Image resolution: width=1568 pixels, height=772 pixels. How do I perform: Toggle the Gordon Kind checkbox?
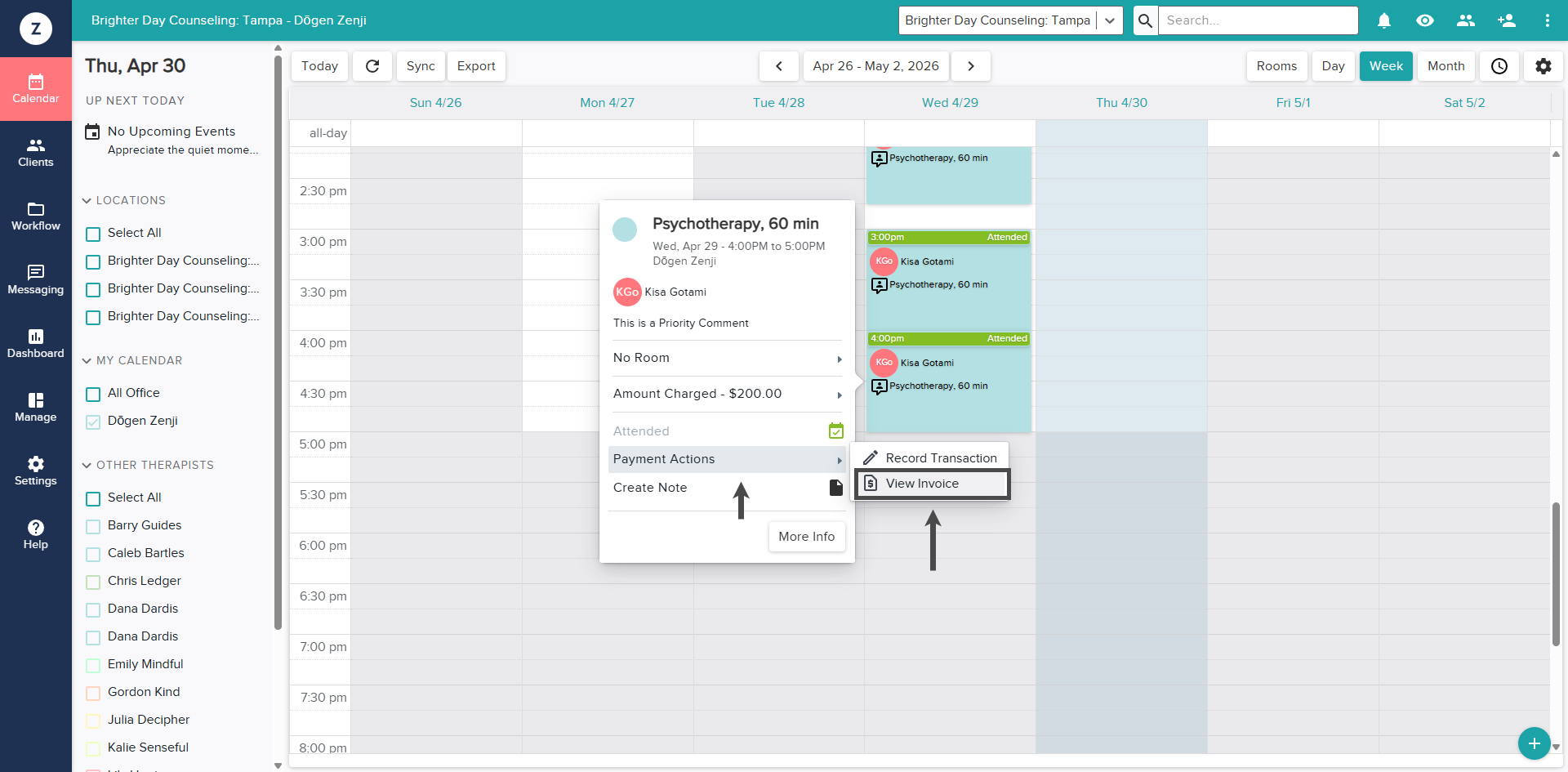point(93,694)
